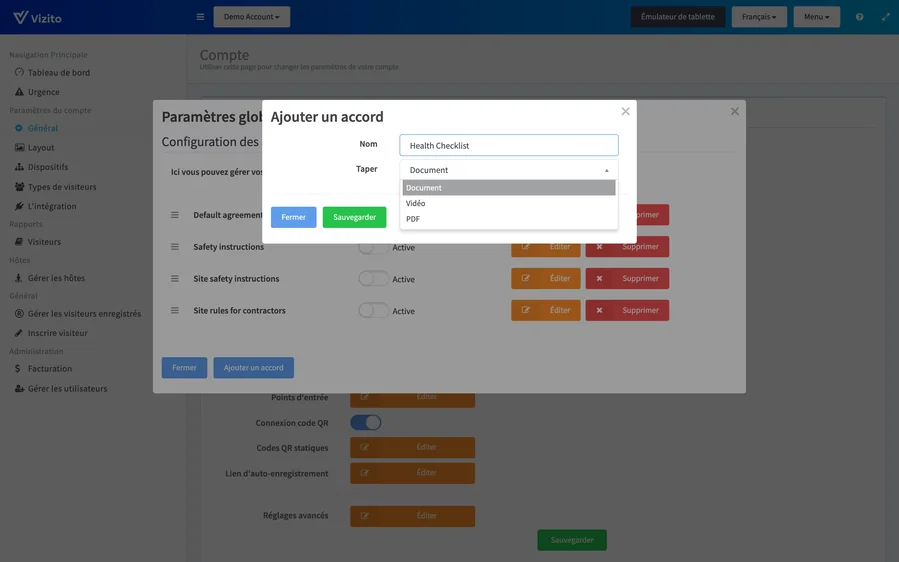The image size is (899, 562).
Task: Click Fermer in the Paramètres globaux dialog
Action: (184, 368)
